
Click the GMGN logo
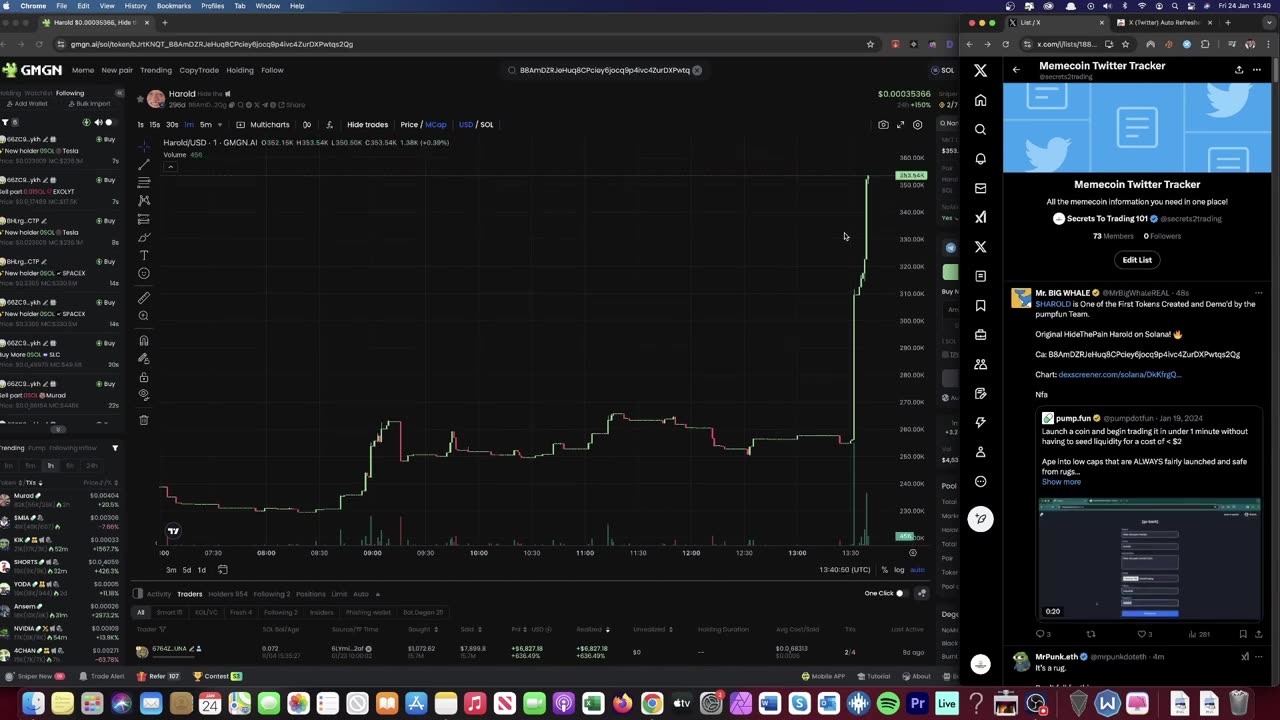pos(32,70)
